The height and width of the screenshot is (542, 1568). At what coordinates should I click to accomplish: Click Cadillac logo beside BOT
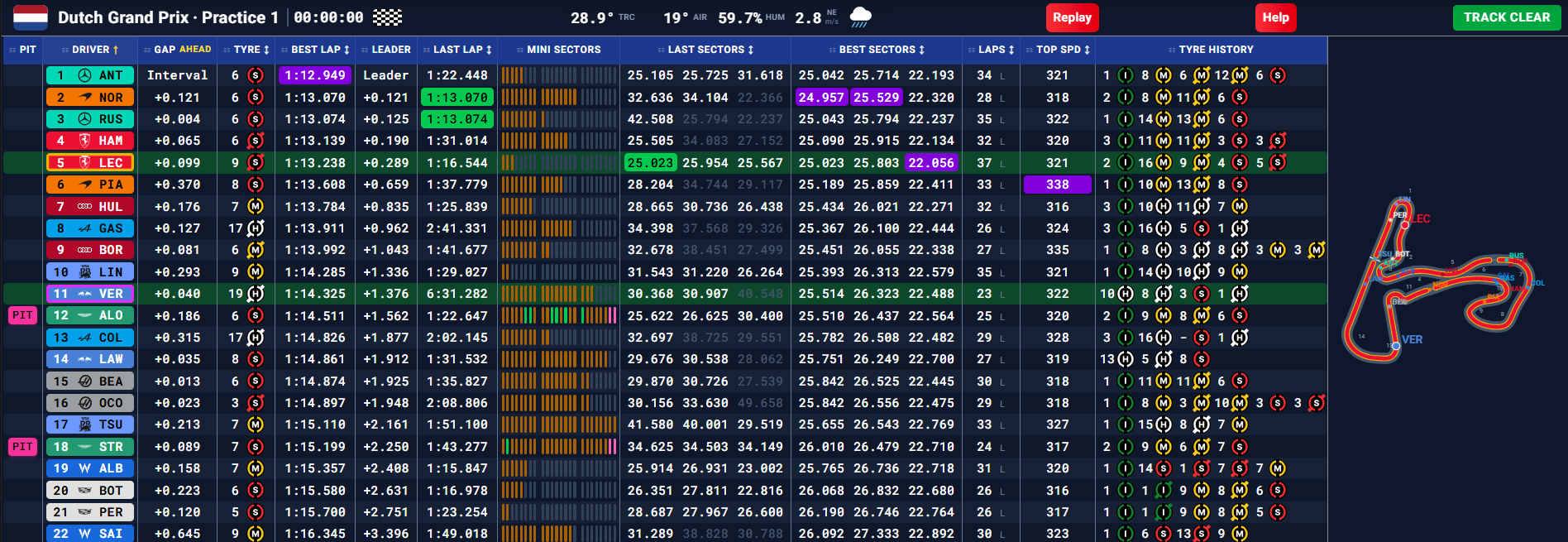point(84,491)
